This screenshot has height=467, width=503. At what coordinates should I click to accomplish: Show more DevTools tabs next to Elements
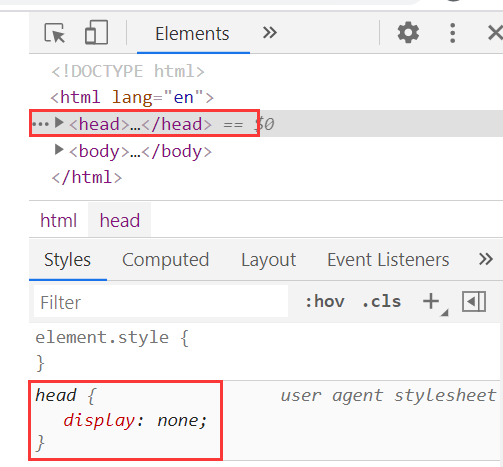[x=270, y=33]
